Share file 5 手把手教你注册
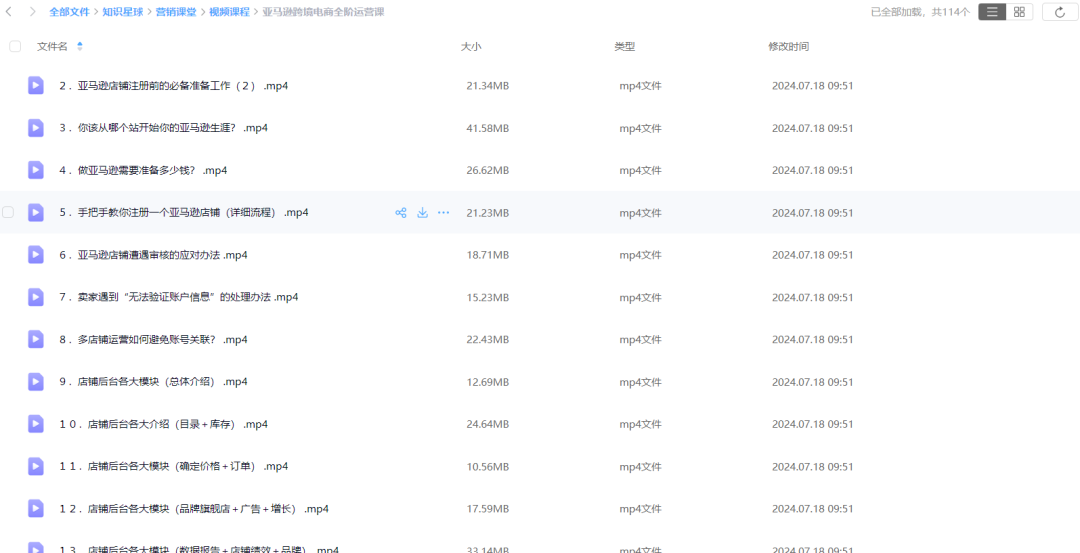The height and width of the screenshot is (553, 1080). pyautogui.click(x=400, y=213)
